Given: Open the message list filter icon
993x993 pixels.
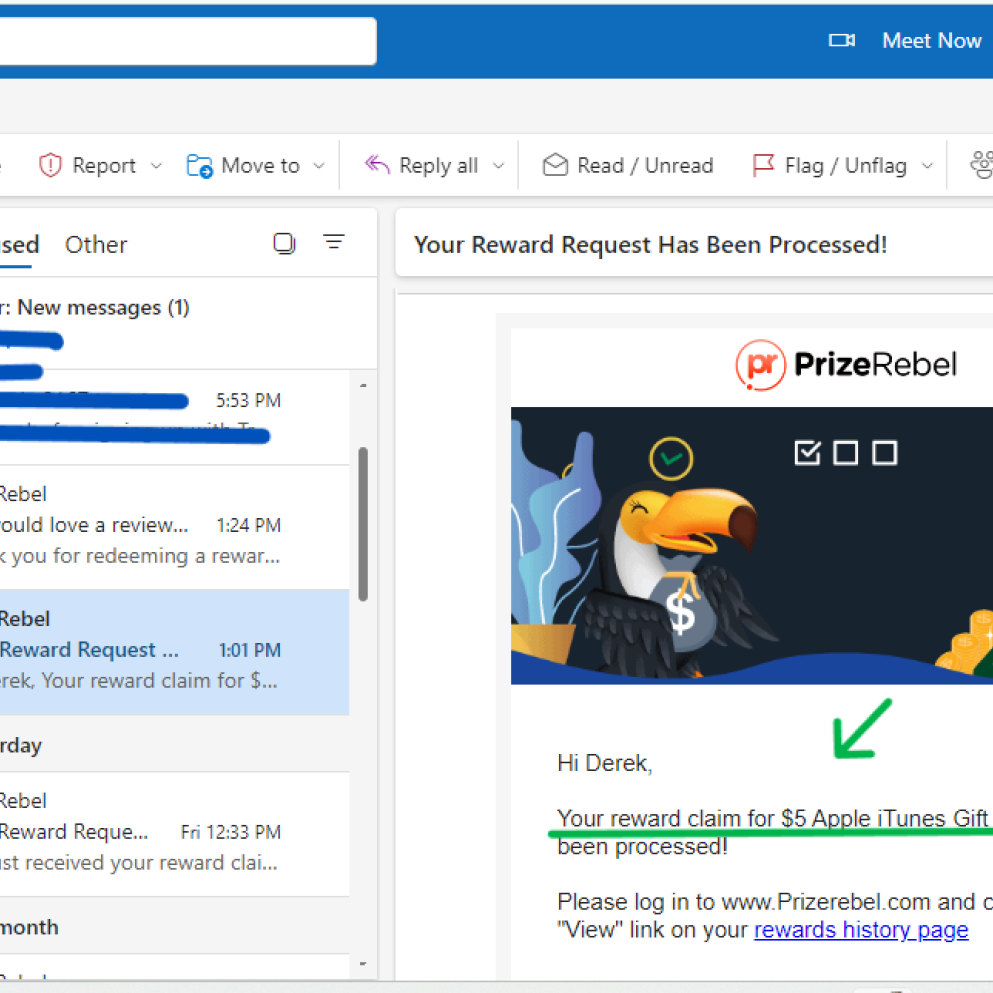Looking at the screenshot, I should (x=334, y=242).
